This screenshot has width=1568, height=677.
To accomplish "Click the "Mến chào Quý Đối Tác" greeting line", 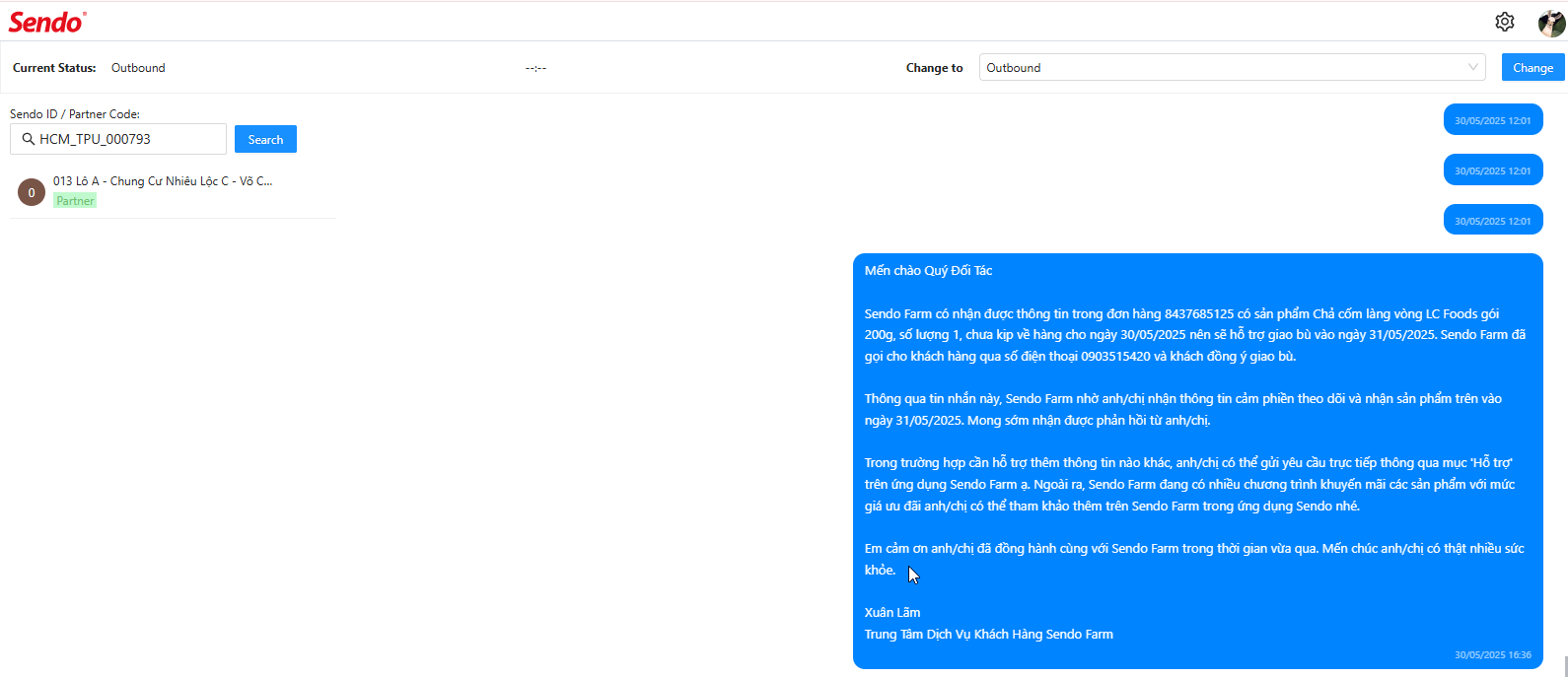I will point(928,270).
